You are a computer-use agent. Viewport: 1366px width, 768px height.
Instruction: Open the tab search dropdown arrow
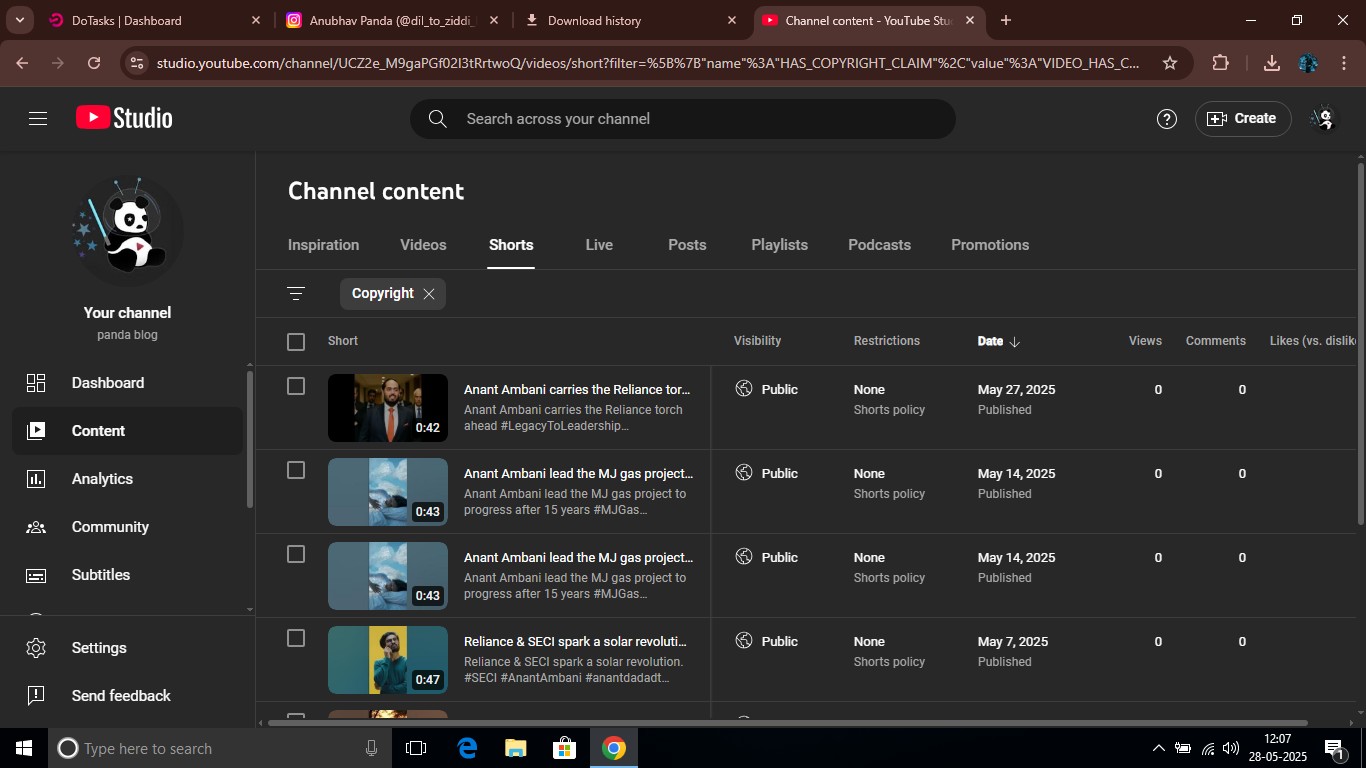[x=20, y=20]
